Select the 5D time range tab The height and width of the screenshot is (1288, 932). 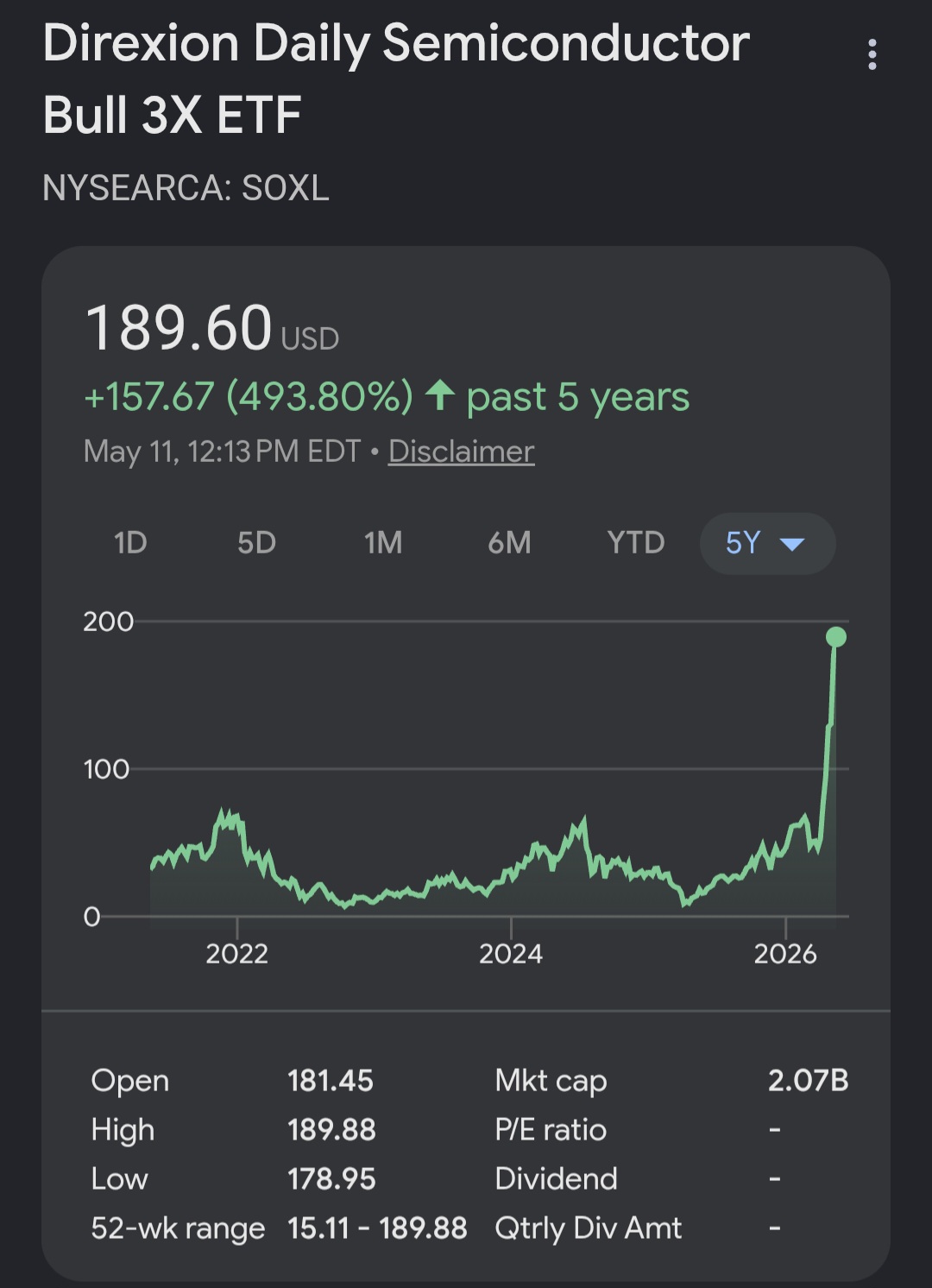256,543
